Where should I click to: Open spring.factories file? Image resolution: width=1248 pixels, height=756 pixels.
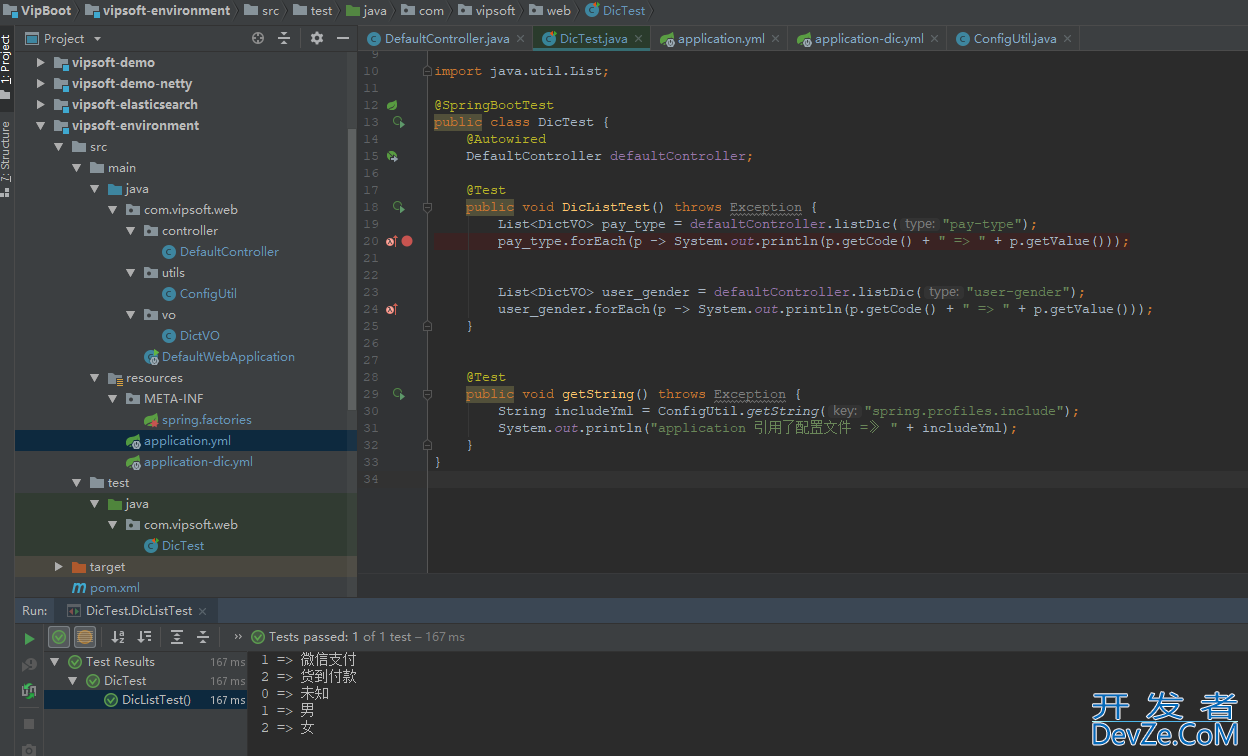[x=197, y=420]
